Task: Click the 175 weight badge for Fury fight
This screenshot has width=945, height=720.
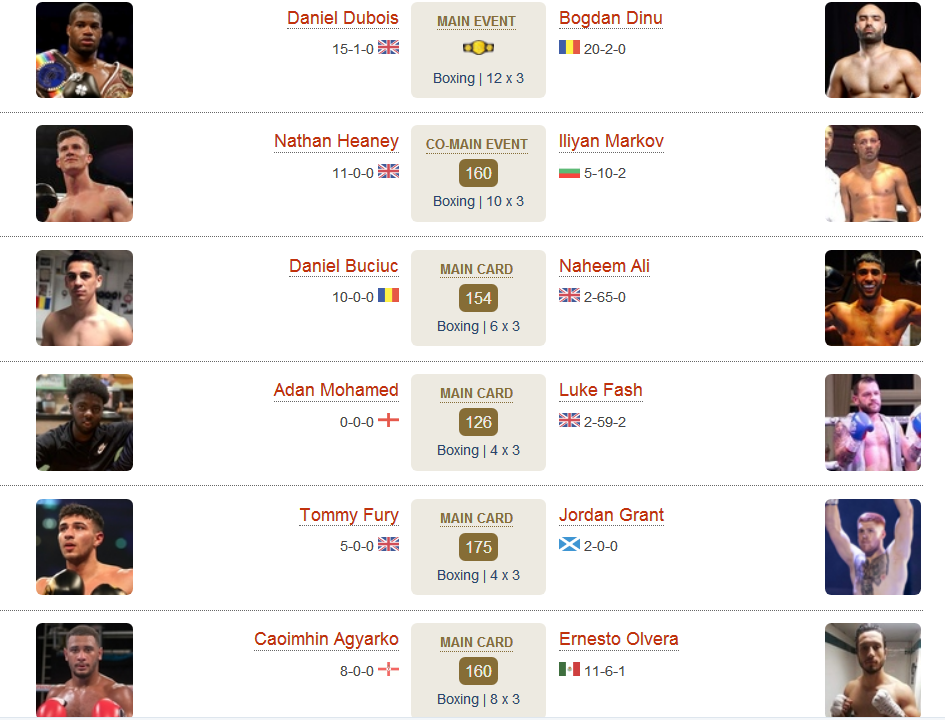Action: pyautogui.click(x=479, y=546)
